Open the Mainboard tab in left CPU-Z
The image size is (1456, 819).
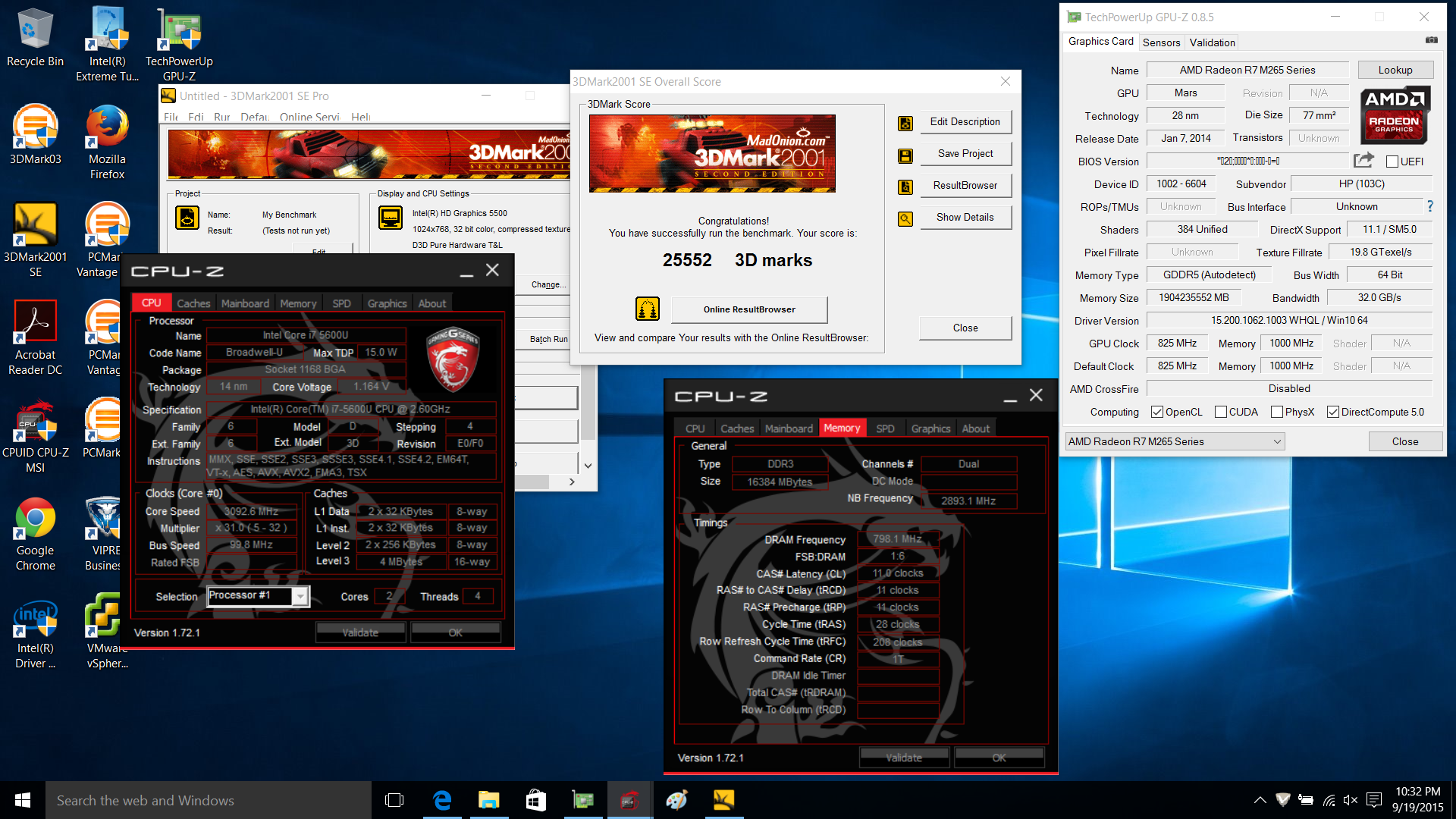[245, 303]
